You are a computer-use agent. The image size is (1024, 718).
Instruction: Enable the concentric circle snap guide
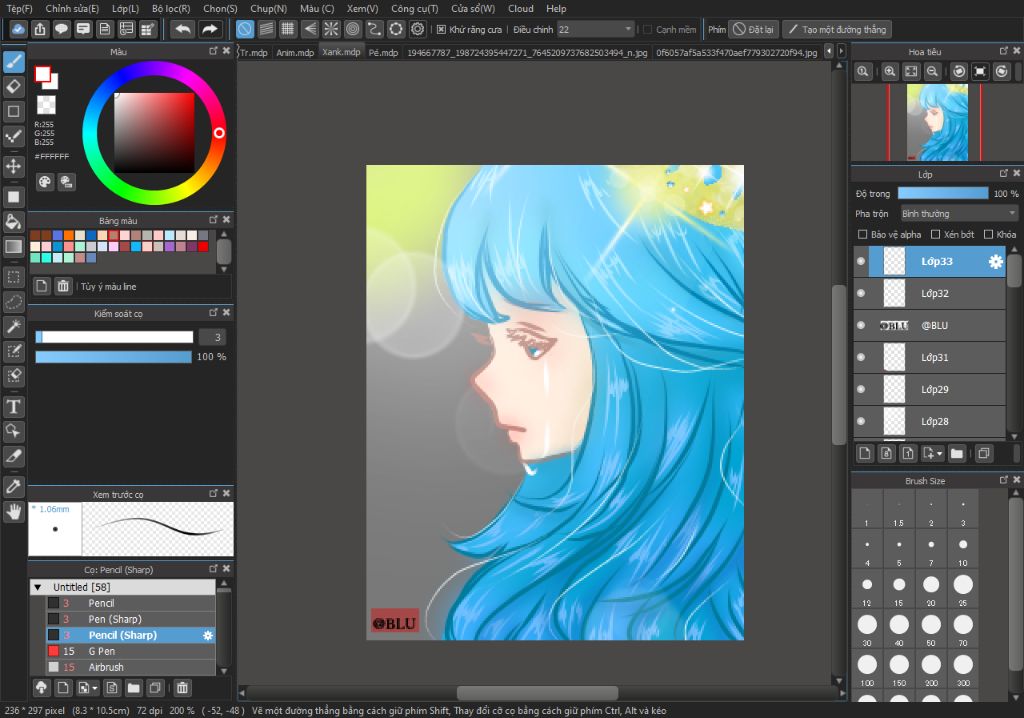coord(353,29)
